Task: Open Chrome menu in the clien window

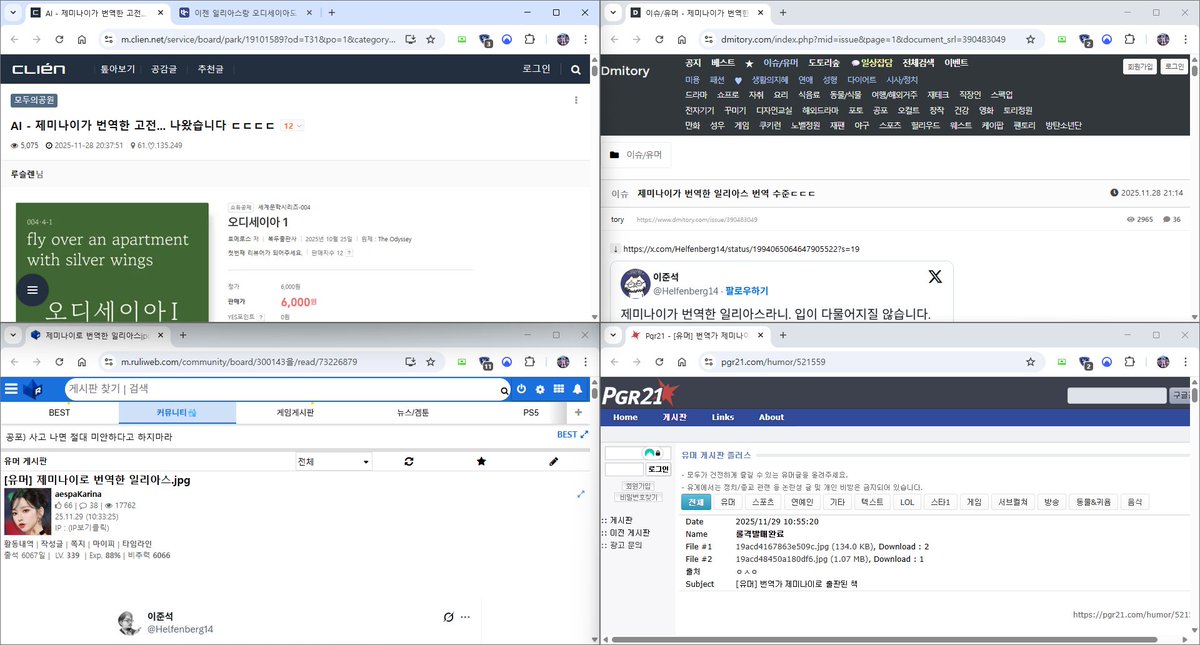Action: pyautogui.click(x=587, y=39)
